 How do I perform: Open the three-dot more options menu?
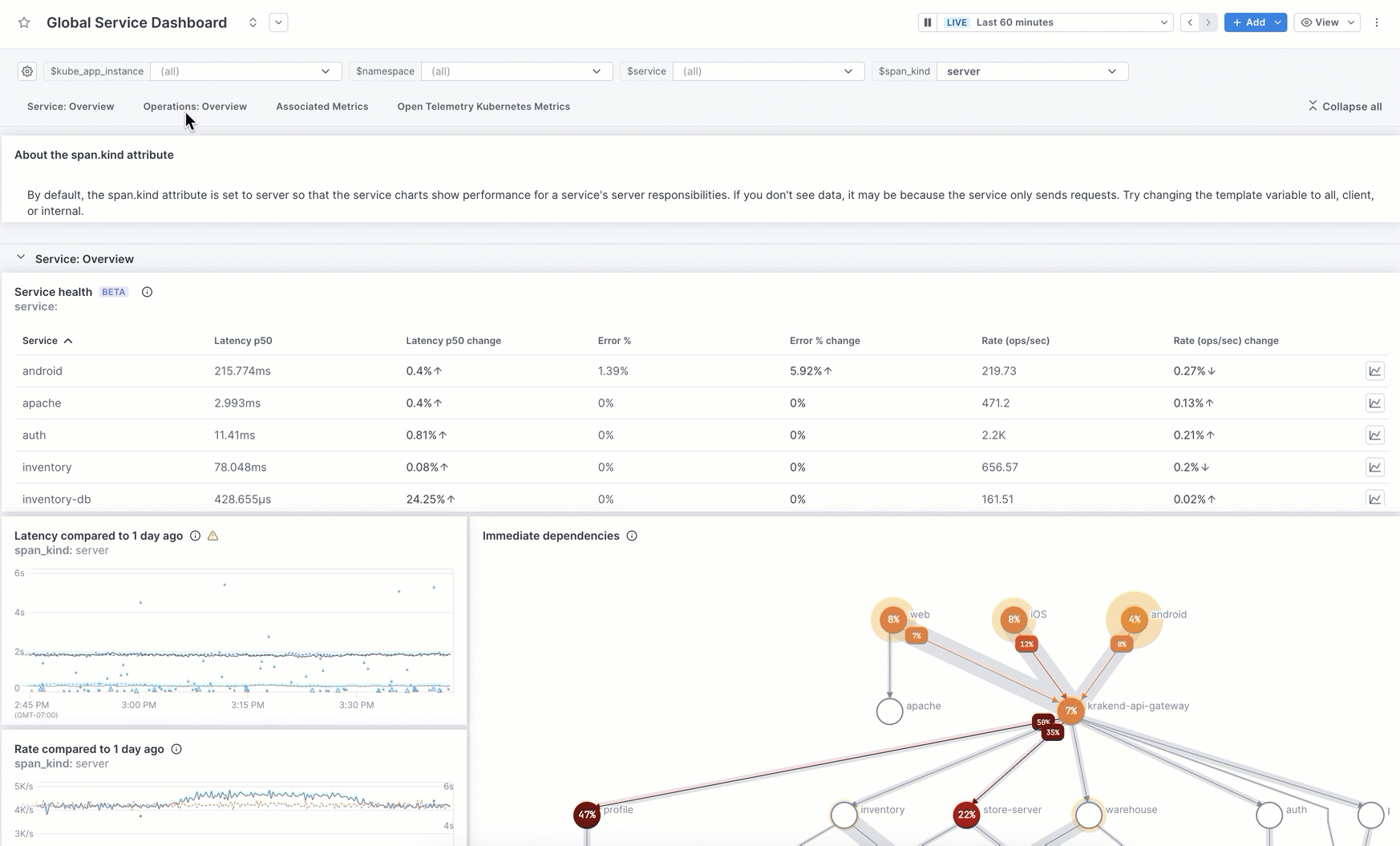point(1377,22)
